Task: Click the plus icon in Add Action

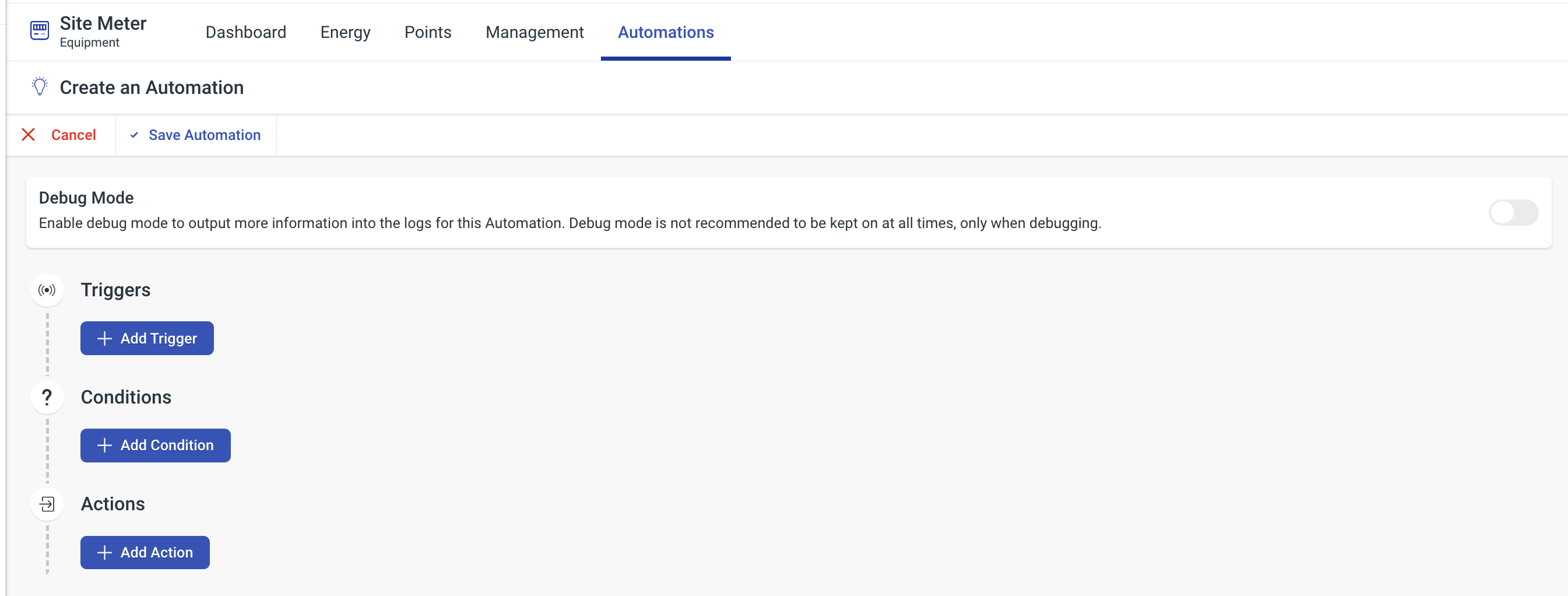Action: pos(105,553)
